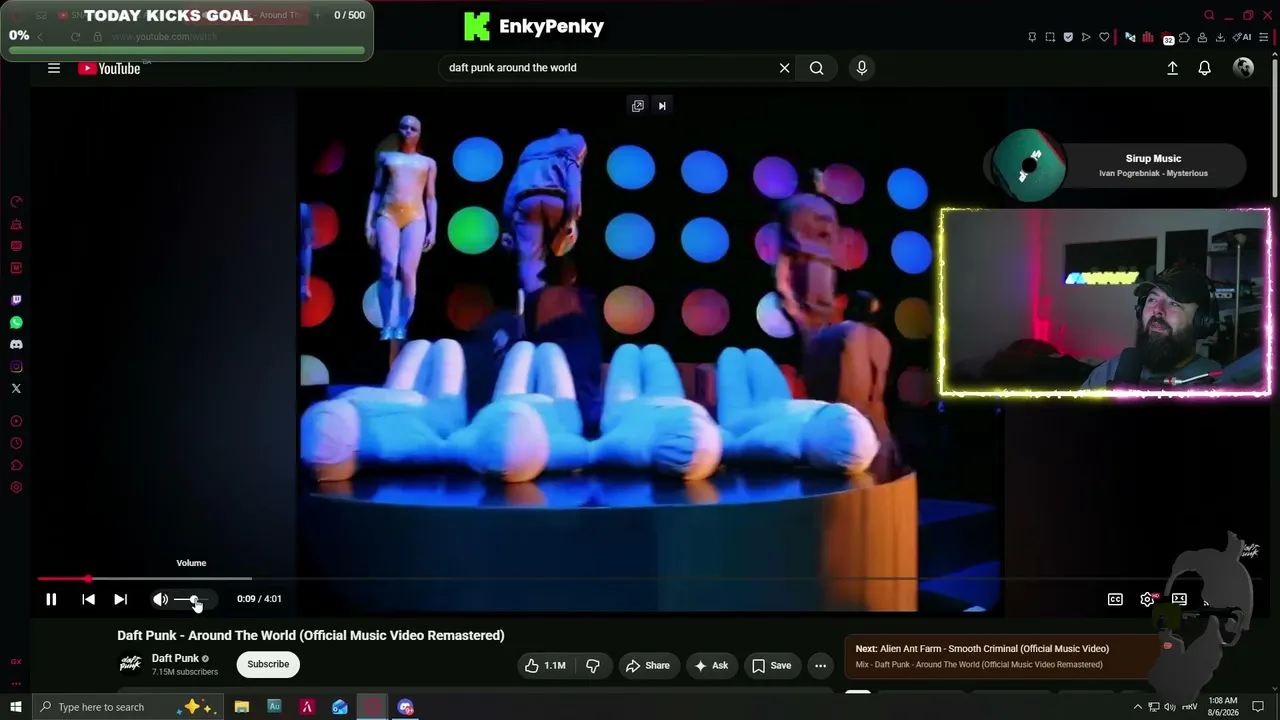Open Adobe Audition from the taskbar
Image resolution: width=1280 pixels, height=720 pixels.
(274, 707)
